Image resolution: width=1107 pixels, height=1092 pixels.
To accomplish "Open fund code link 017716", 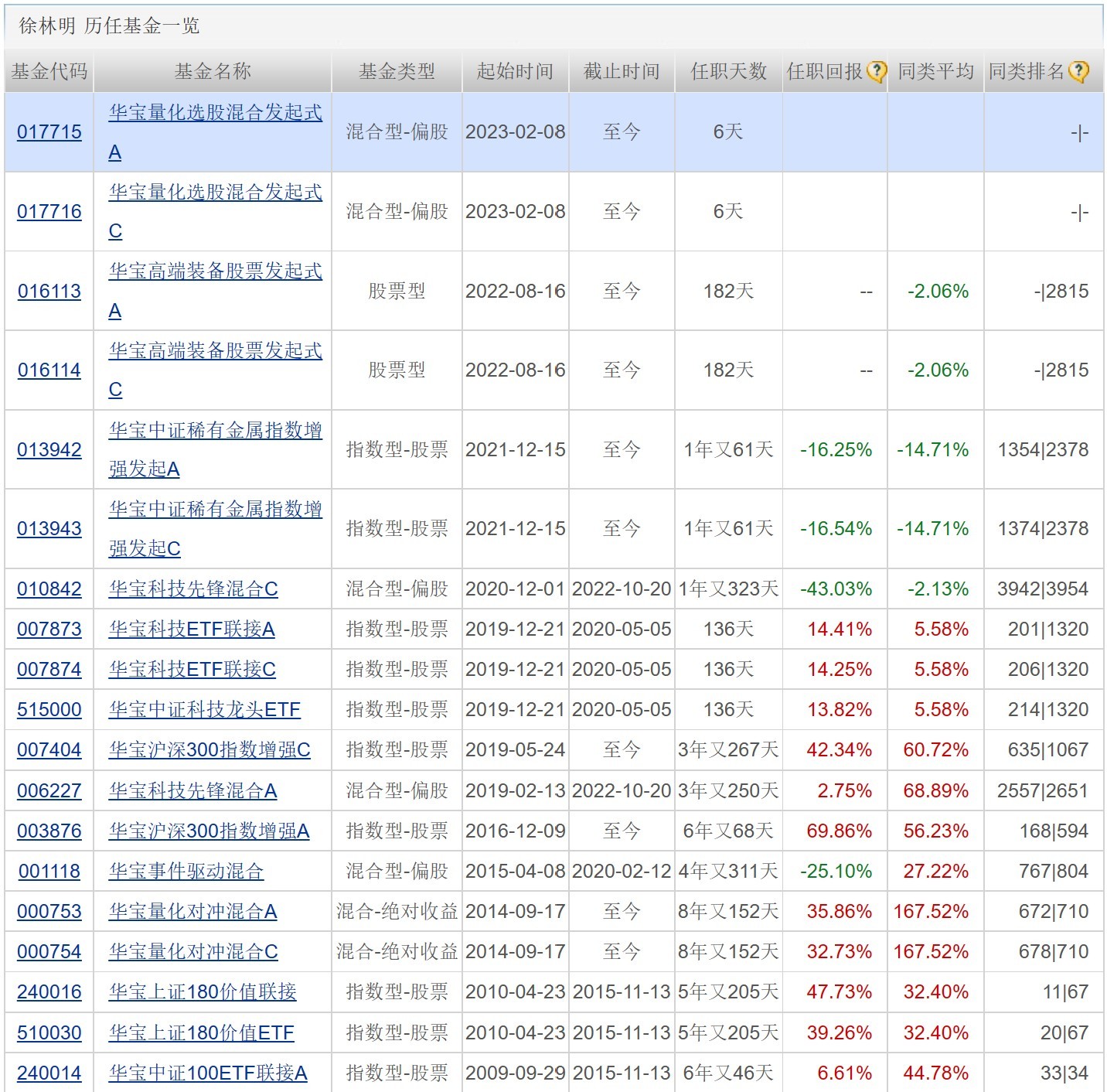I will 49,212.
